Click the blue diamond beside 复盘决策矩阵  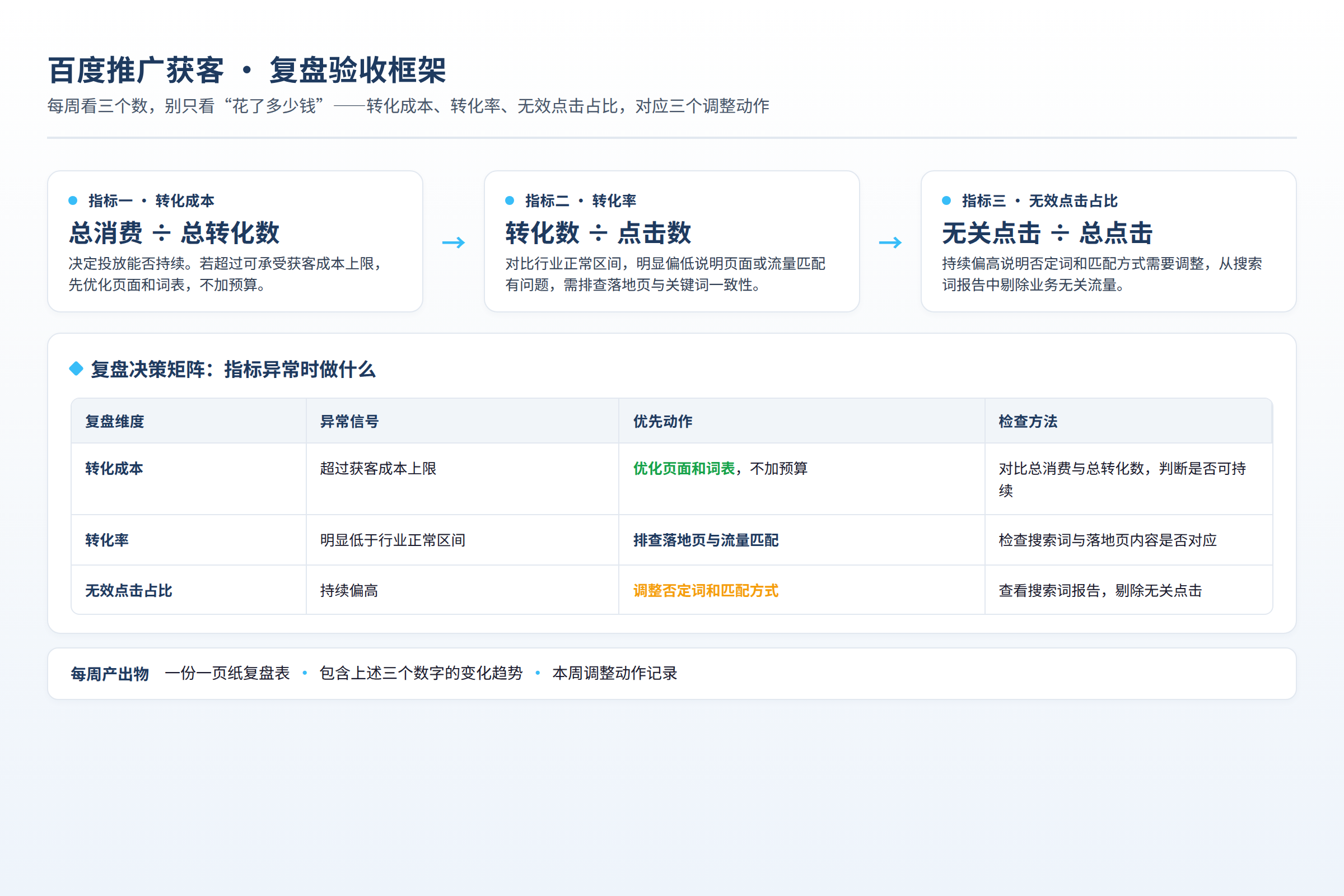click(x=76, y=368)
